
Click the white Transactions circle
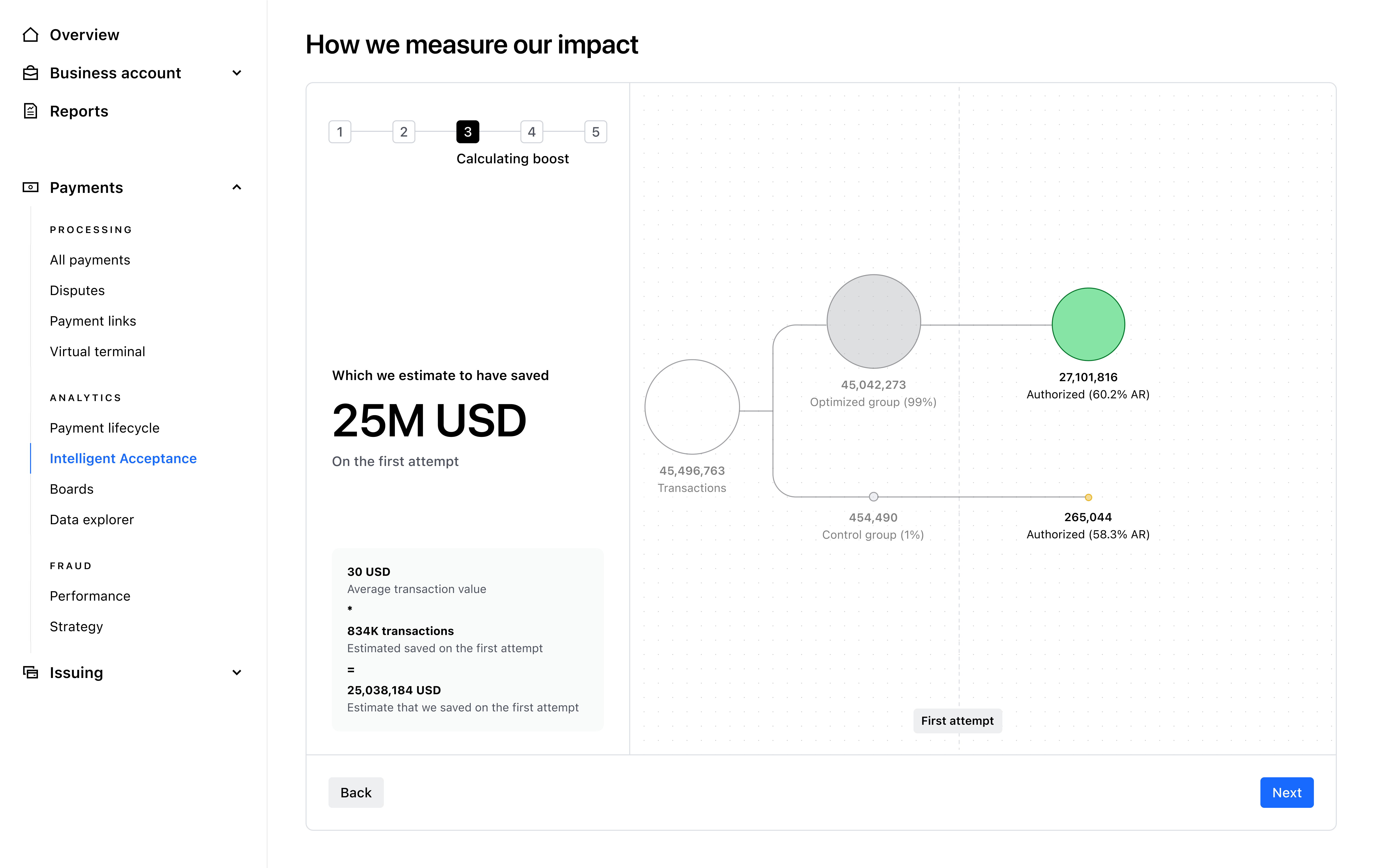click(692, 407)
